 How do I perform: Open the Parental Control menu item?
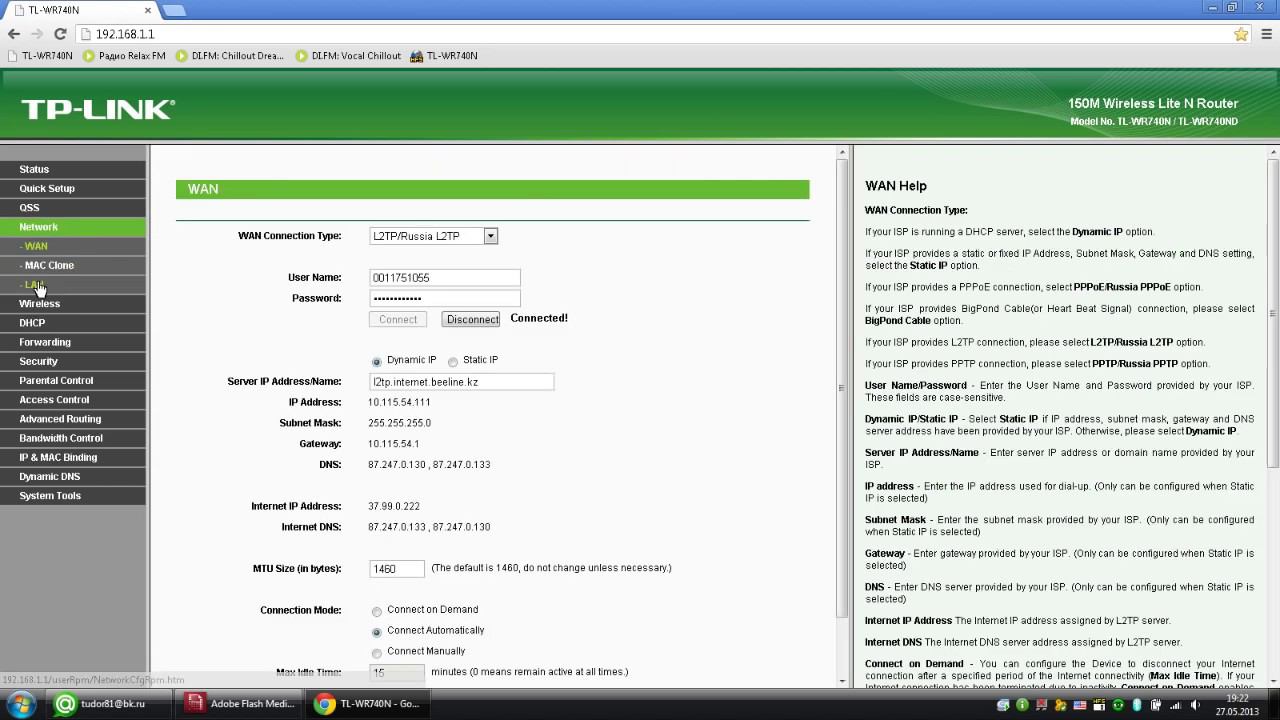click(73, 380)
